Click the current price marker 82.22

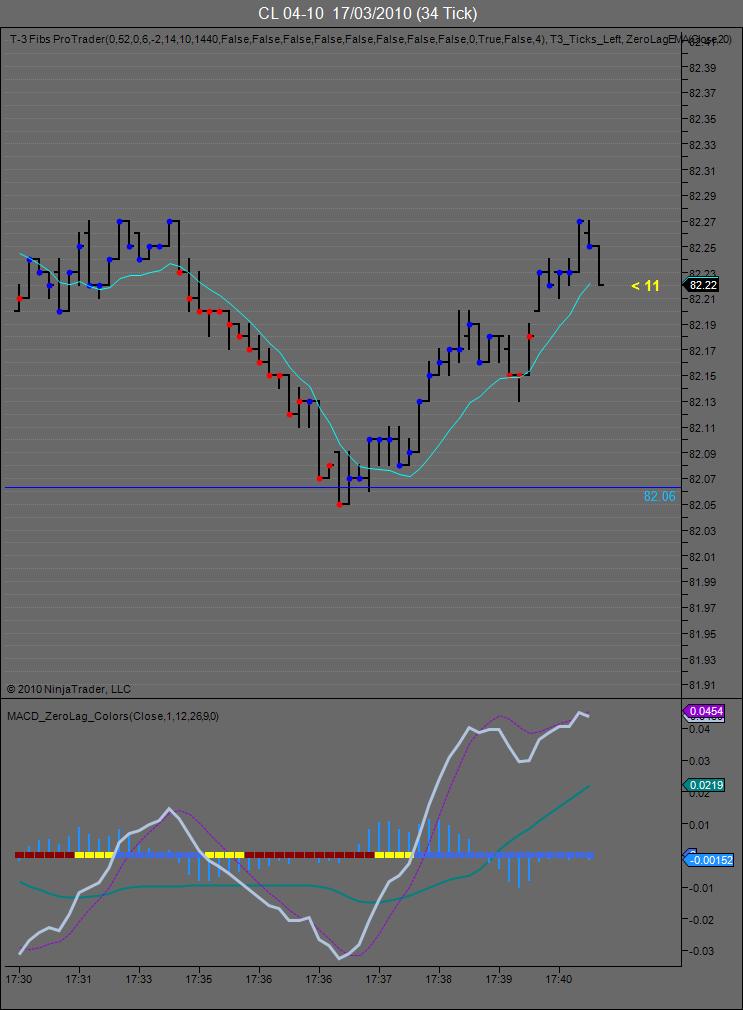point(702,285)
